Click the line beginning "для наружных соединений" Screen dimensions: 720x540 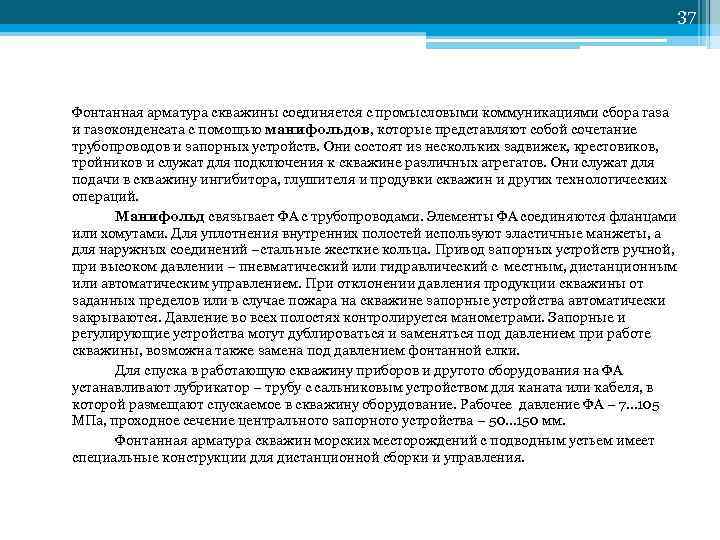[373, 250]
